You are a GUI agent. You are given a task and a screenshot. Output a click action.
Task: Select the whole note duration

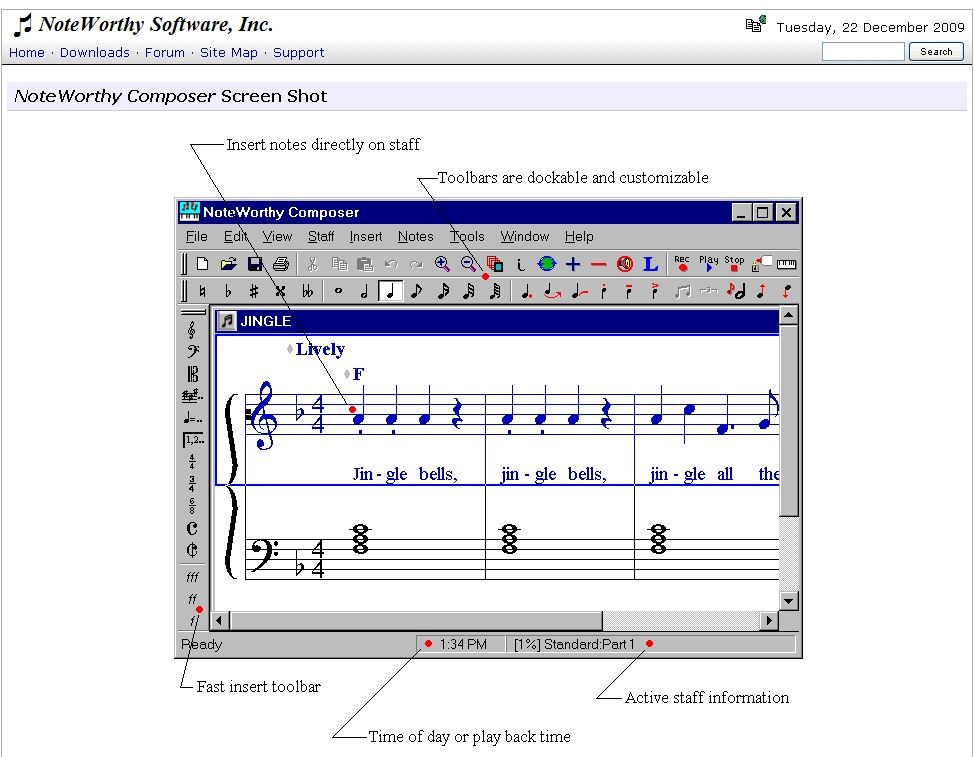pos(338,291)
